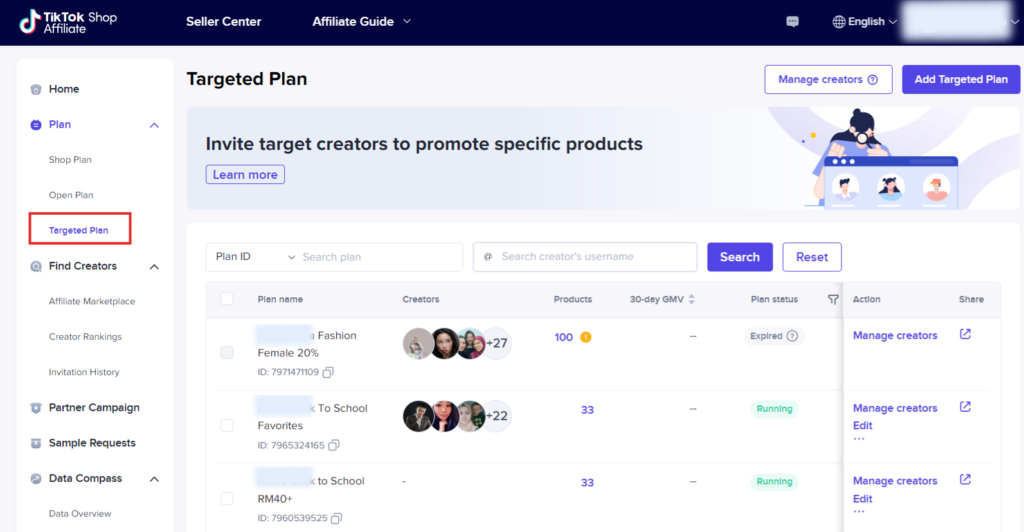Click the 100 products count link

click(564, 337)
